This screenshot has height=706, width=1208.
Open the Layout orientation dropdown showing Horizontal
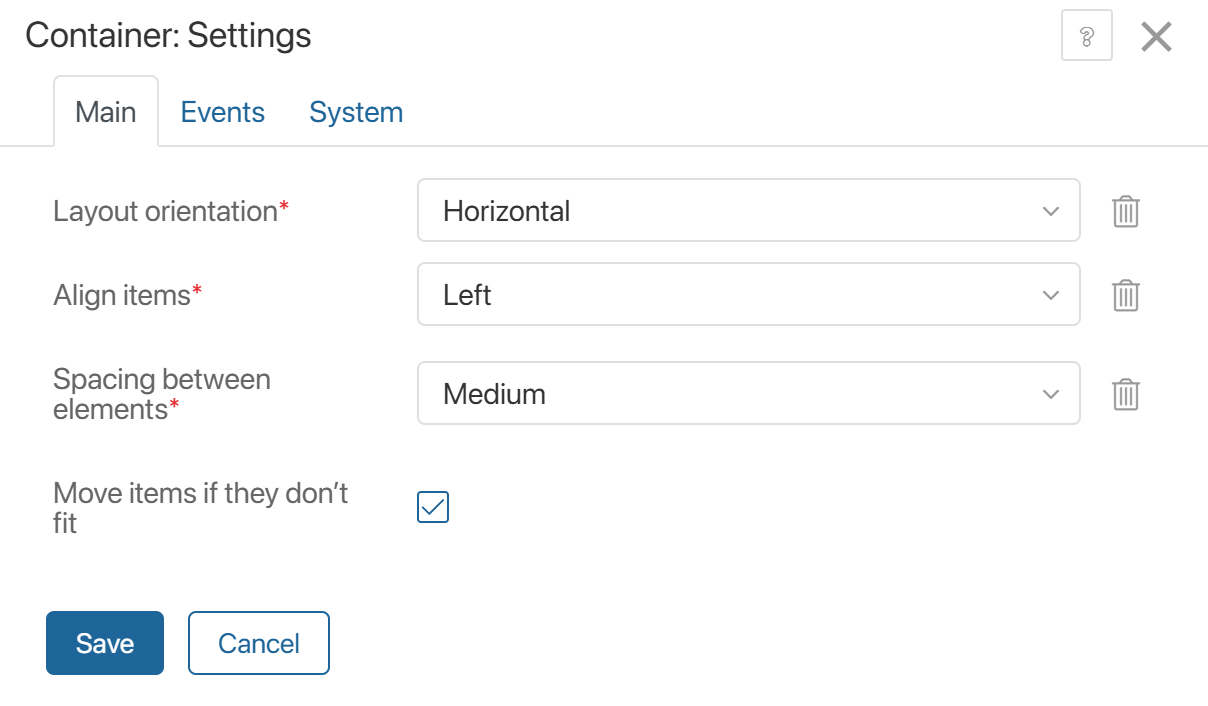747,211
